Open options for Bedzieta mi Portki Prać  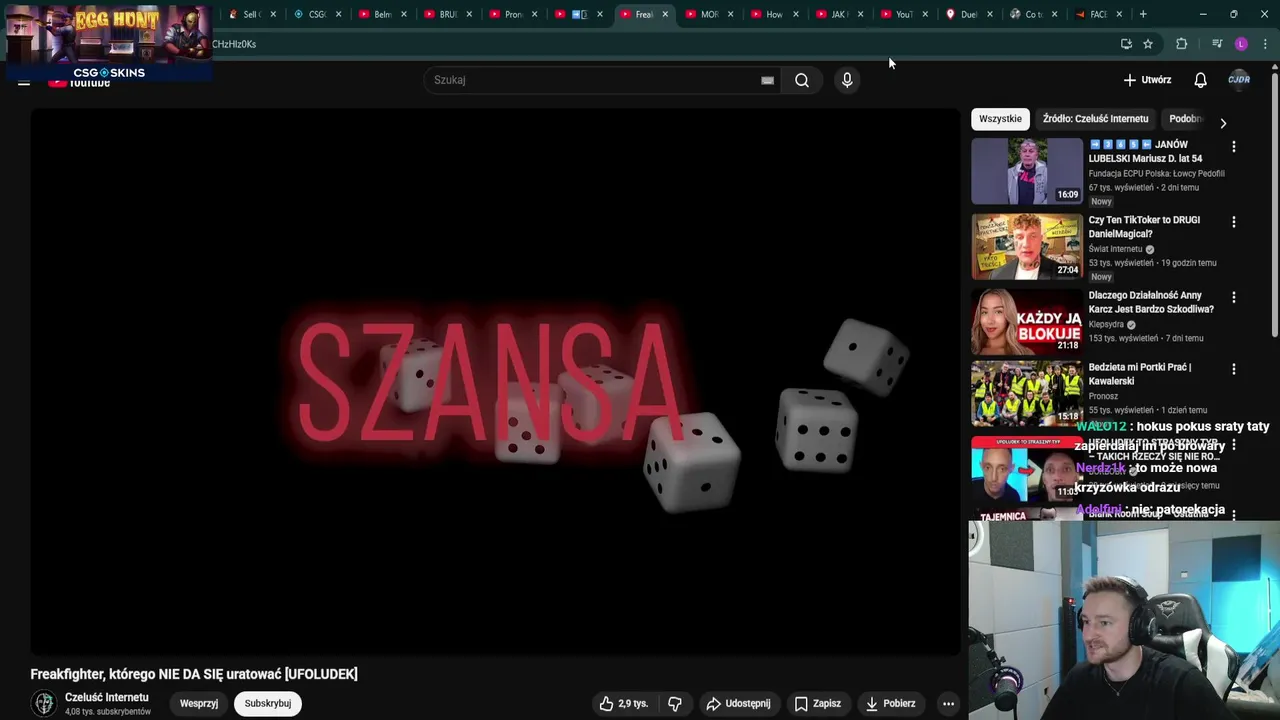tap(1234, 369)
